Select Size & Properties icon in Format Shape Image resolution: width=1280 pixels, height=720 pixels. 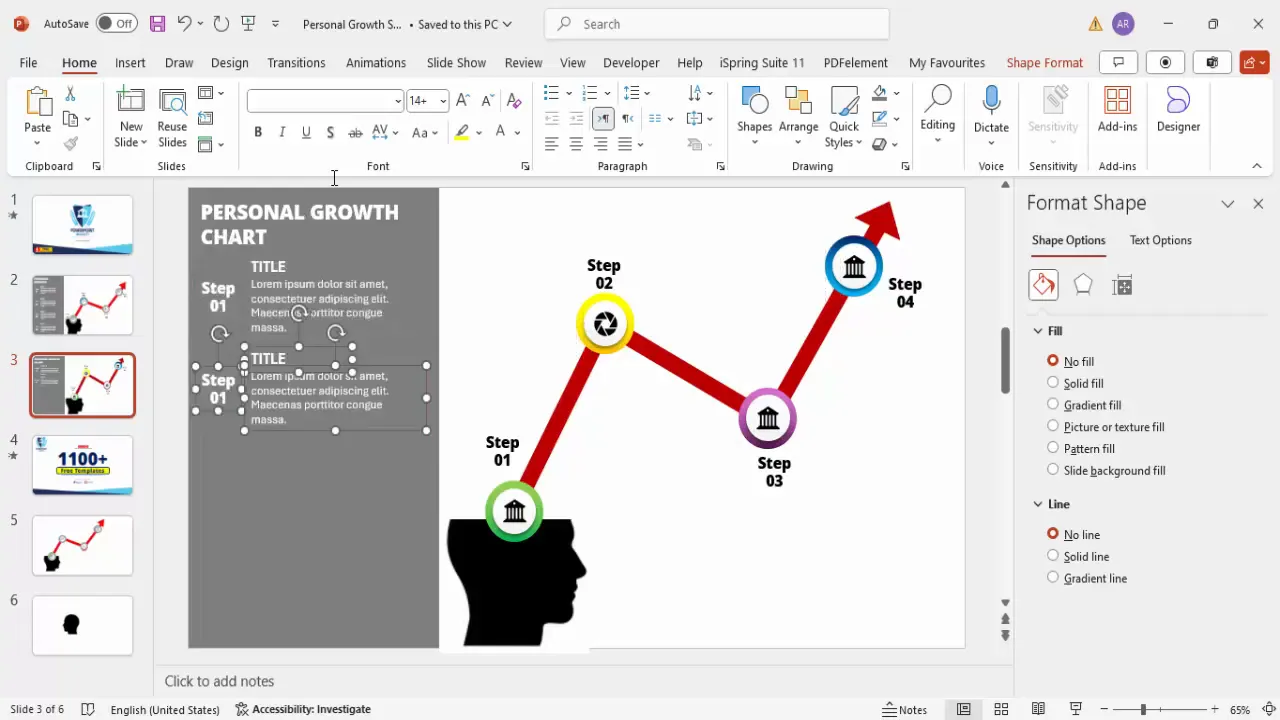(1122, 285)
